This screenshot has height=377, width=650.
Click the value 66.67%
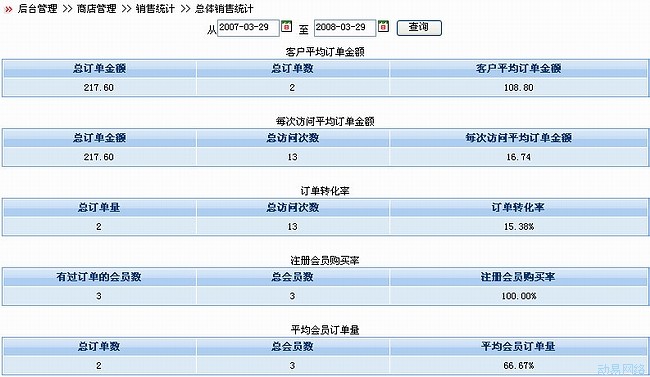tap(519, 365)
